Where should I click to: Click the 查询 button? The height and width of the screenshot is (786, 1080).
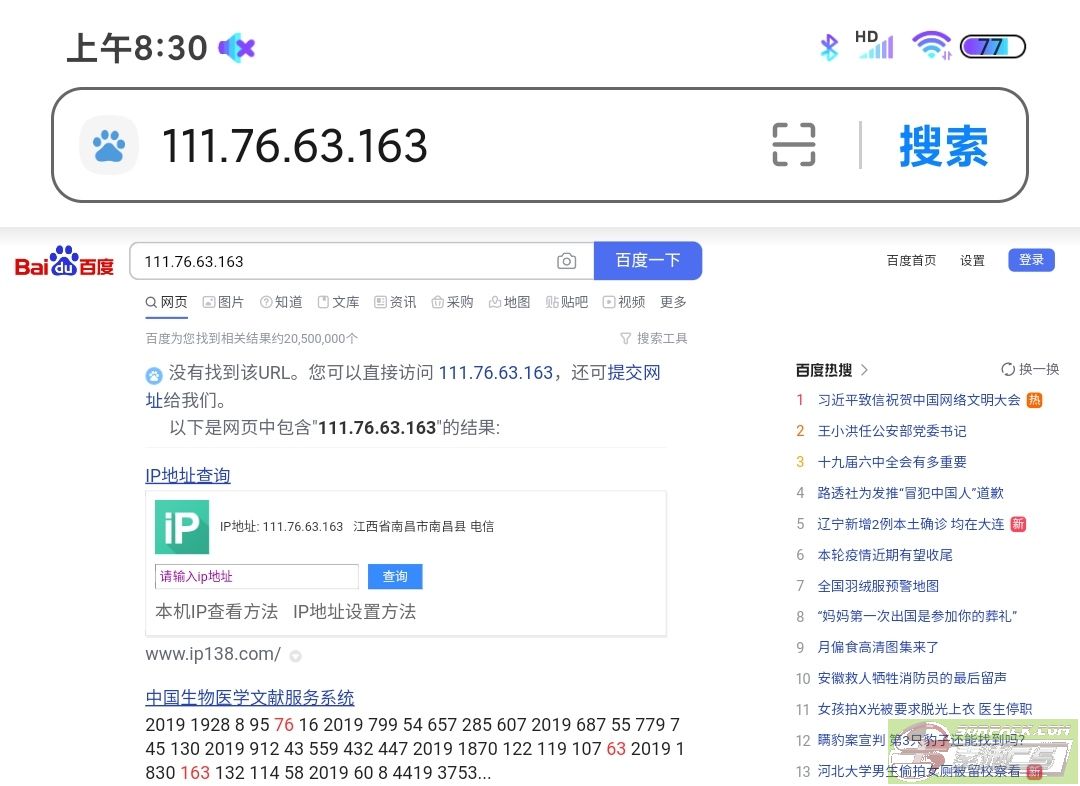(x=395, y=577)
